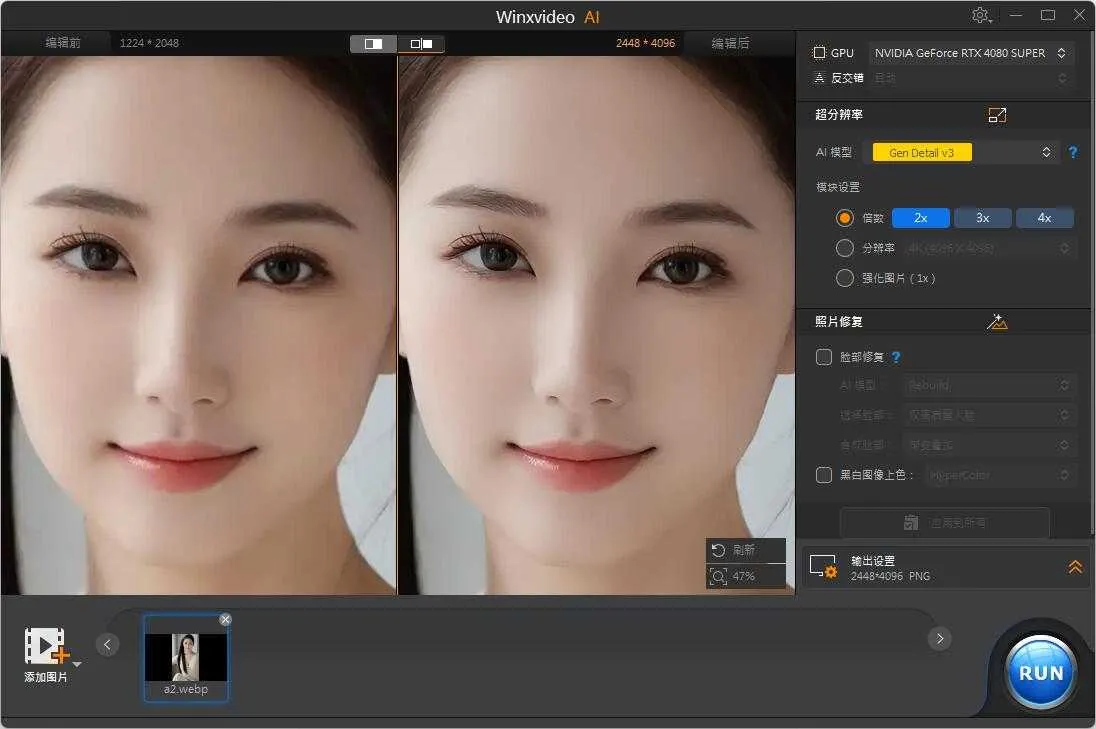The height and width of the screenshot is (729, 1096).
Task: Choose the 2x scale button
Action: click(921, 218)
